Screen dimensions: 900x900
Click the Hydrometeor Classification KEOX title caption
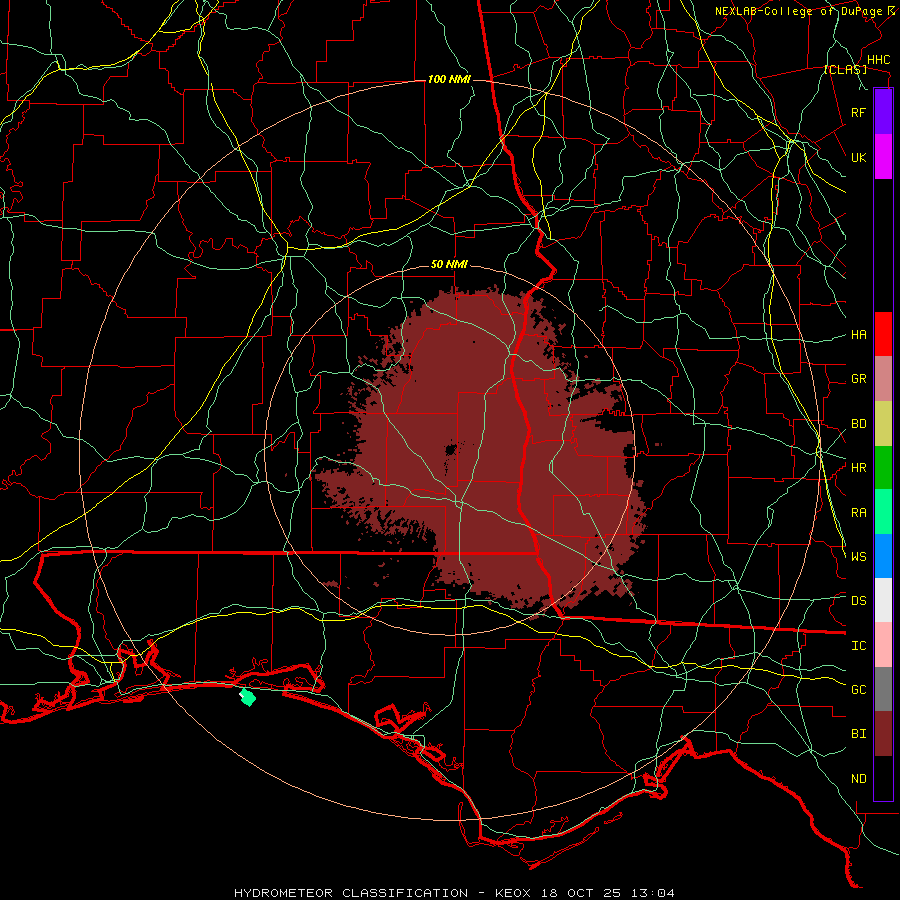click(454, 893)
